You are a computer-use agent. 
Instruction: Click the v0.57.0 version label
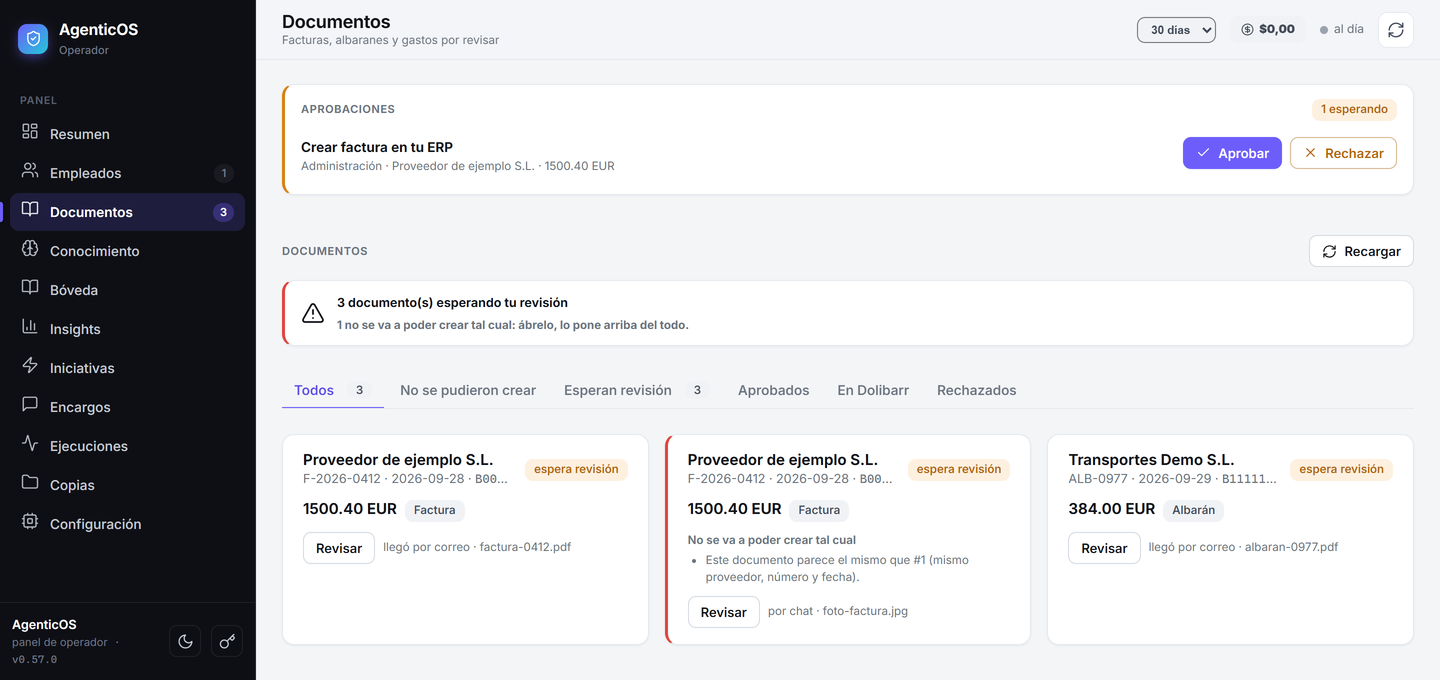coord(34,660)
